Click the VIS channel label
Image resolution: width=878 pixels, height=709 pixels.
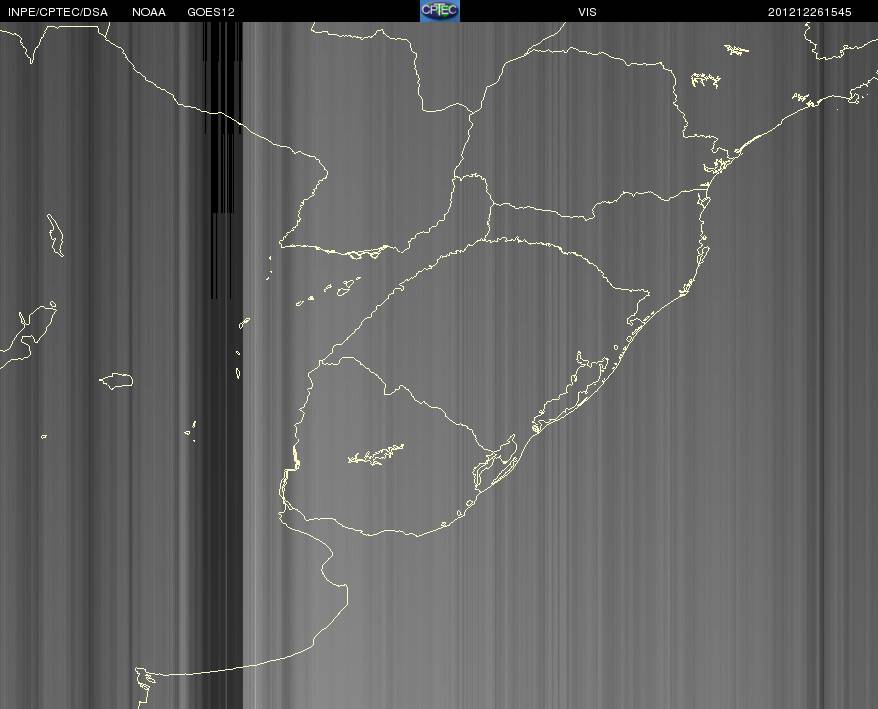pos(587,12)
